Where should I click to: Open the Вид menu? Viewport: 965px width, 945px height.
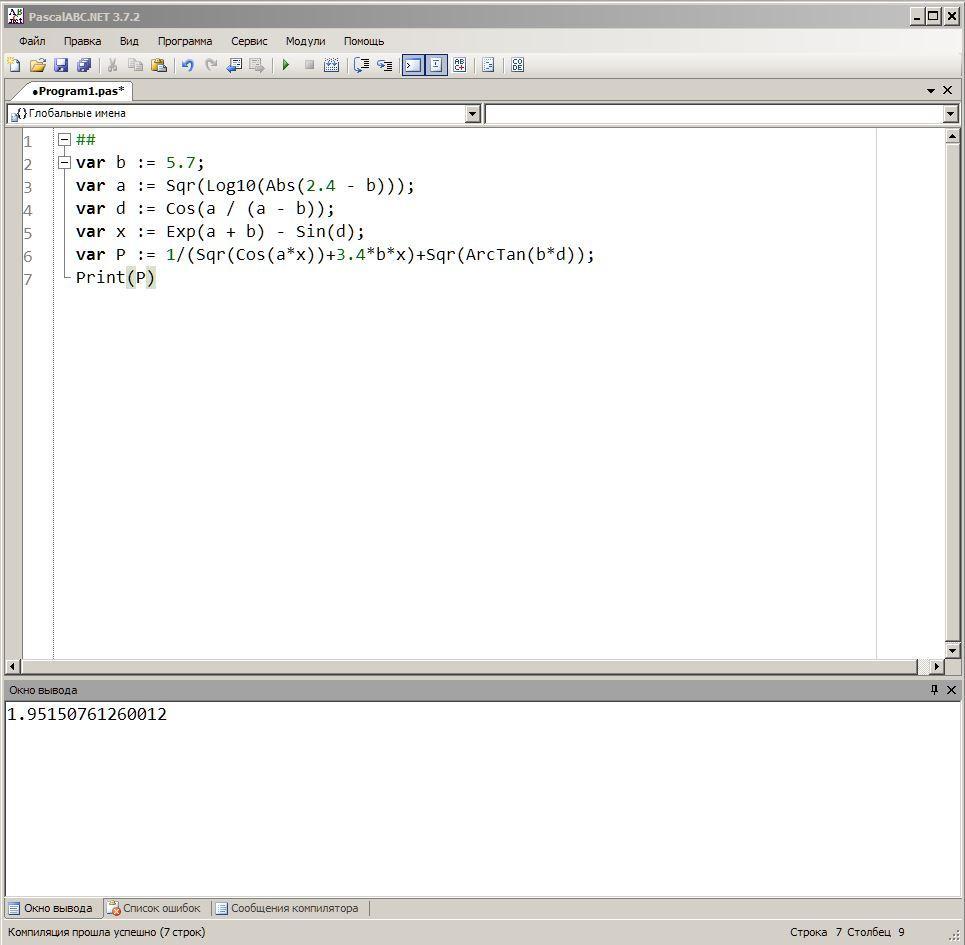pyautogui.click(x=129, y=41)
